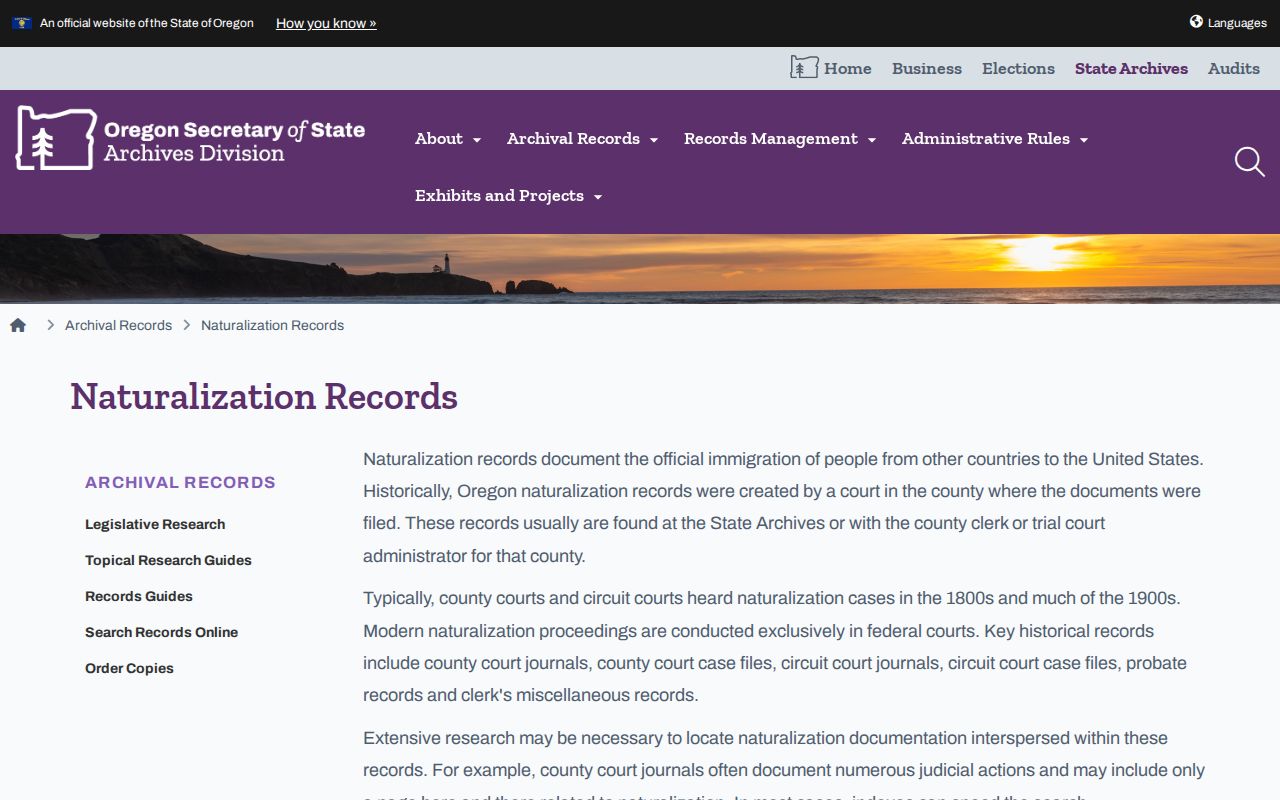Click the Naturalization Records breadcrumb link

click(x=272, y=325)
